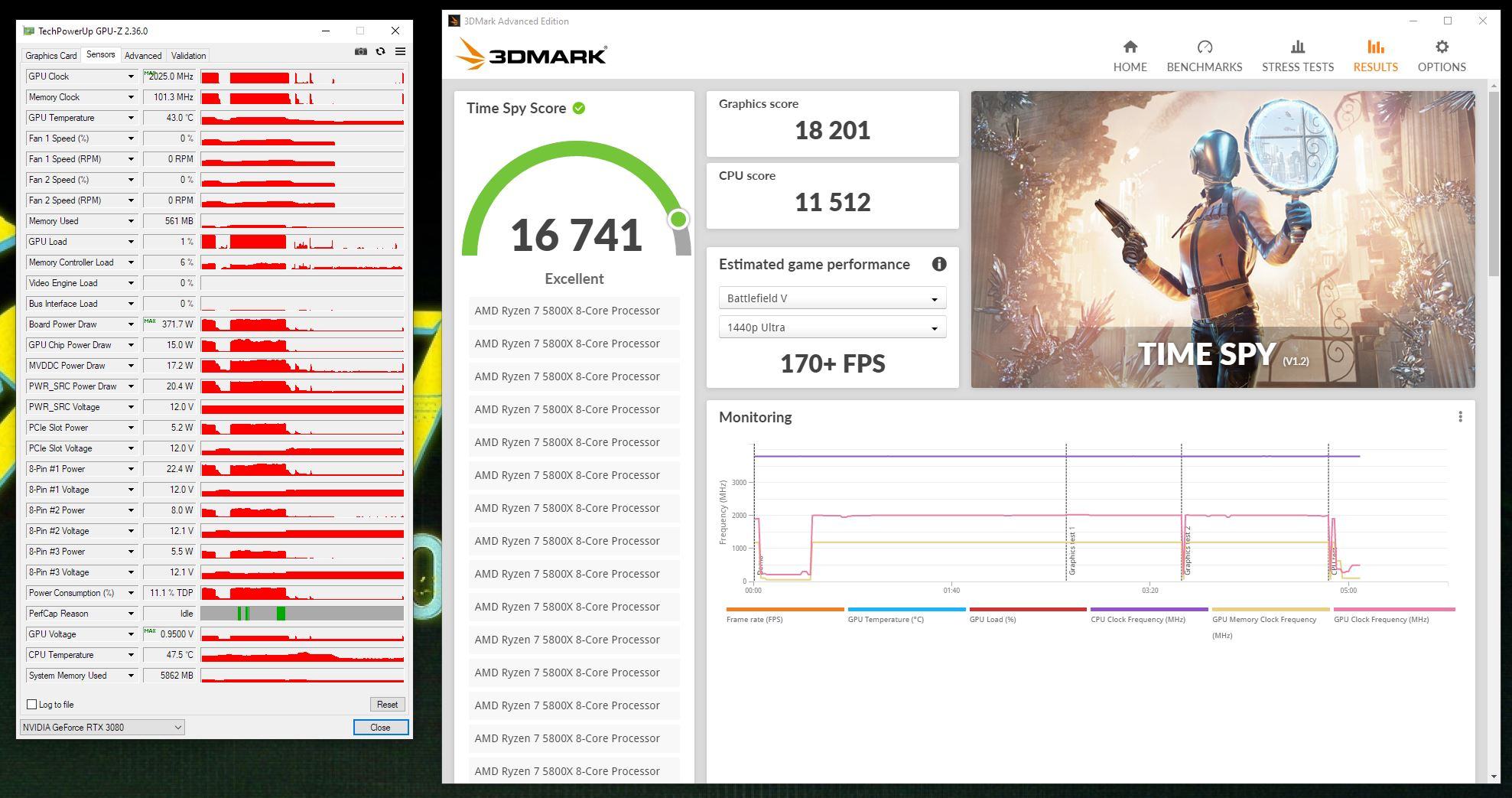Click the GPU Load sensor graph
1512x798 pixels.
pyautogui.click(x=302, y=242)
